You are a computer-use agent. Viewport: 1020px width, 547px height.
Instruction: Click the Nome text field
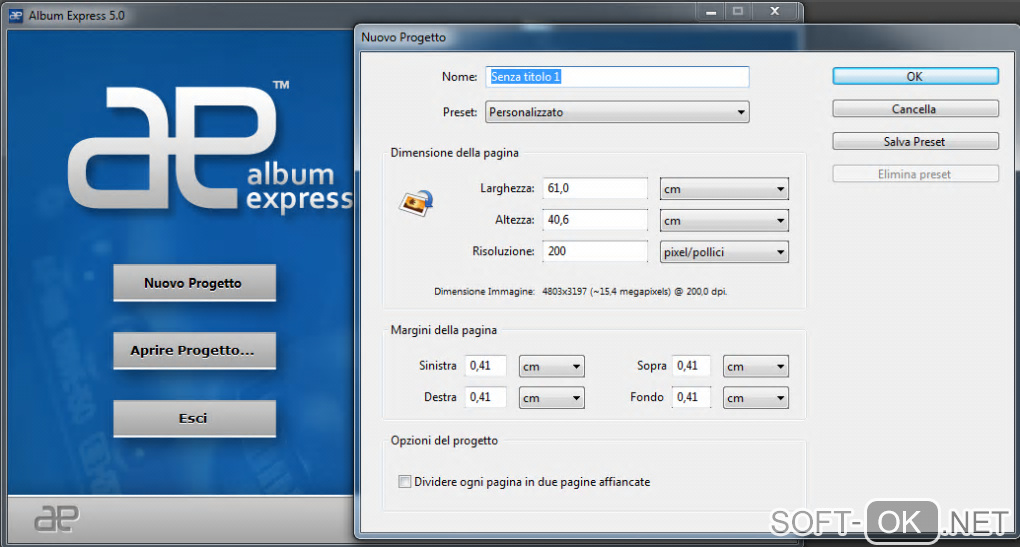coord(617,77)
